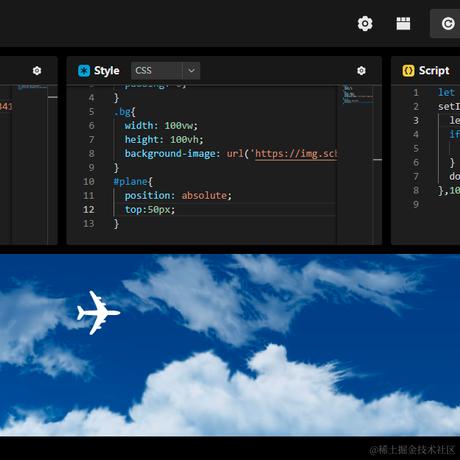Click on the '#plane{' selector line
Viewport: 460px width, 460px height.
(x=133, y=182)
